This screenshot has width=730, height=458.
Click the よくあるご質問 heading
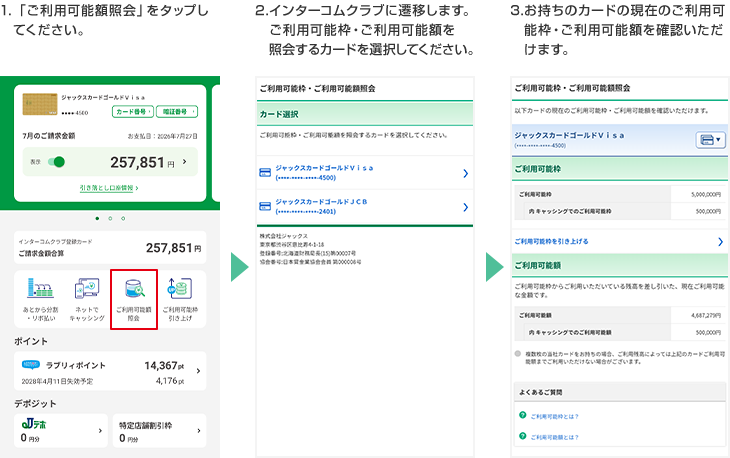[541, 392]
